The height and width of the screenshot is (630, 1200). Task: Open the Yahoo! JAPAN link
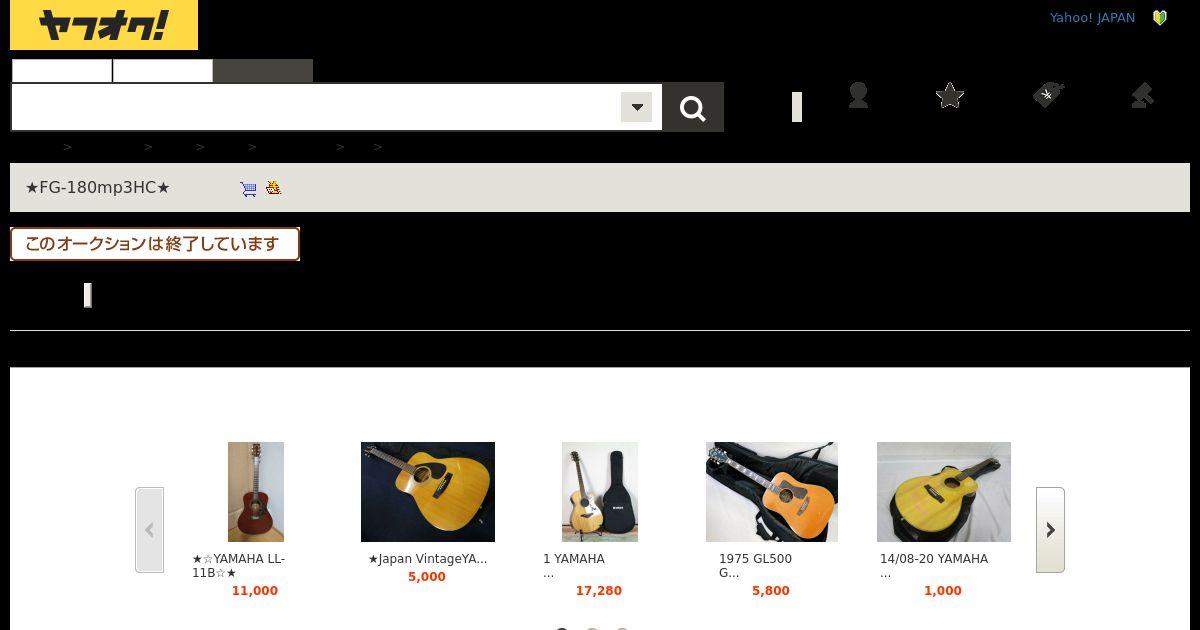click(1092, 18)
